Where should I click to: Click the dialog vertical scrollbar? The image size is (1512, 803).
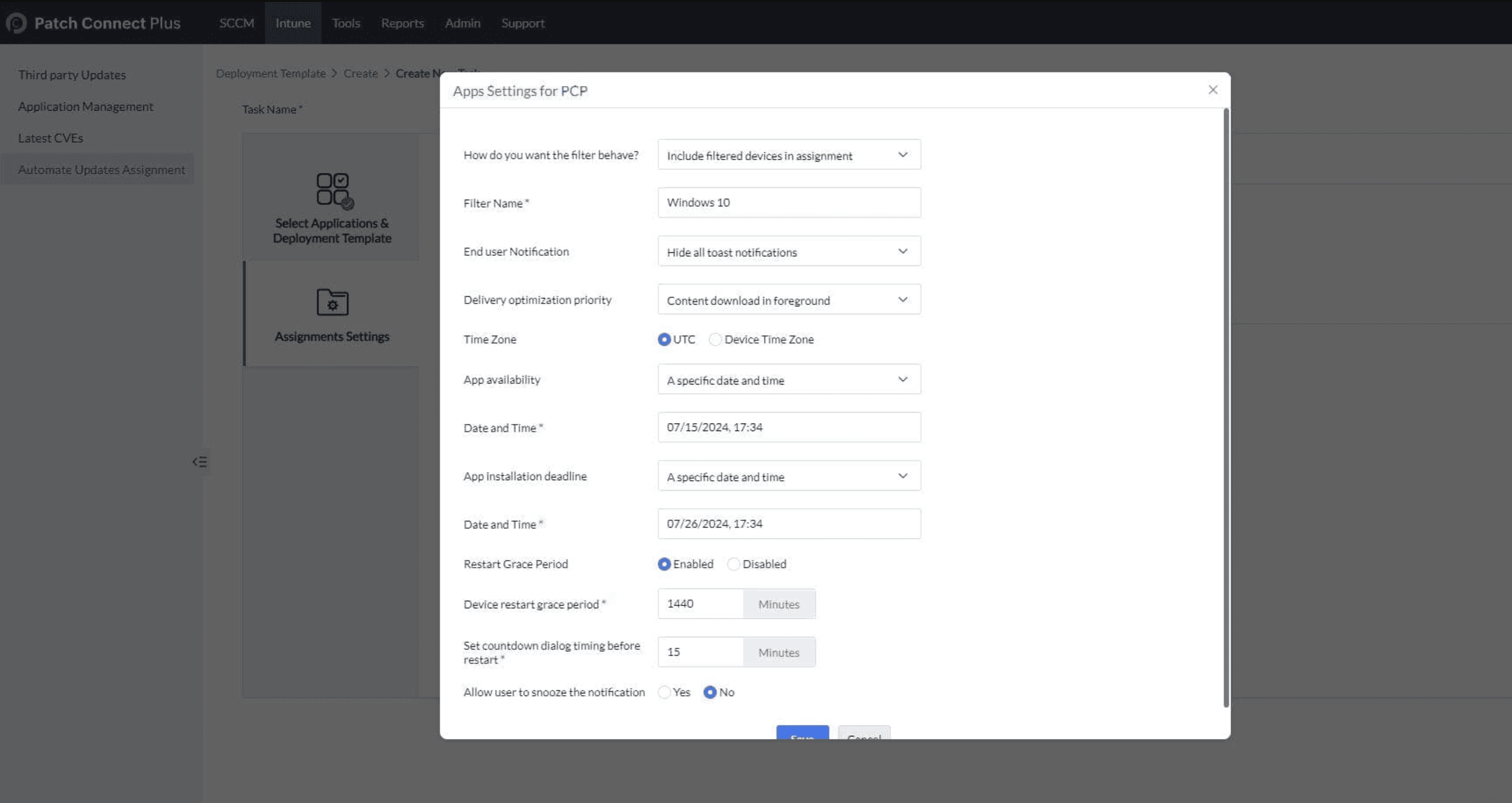[1226, 407]
